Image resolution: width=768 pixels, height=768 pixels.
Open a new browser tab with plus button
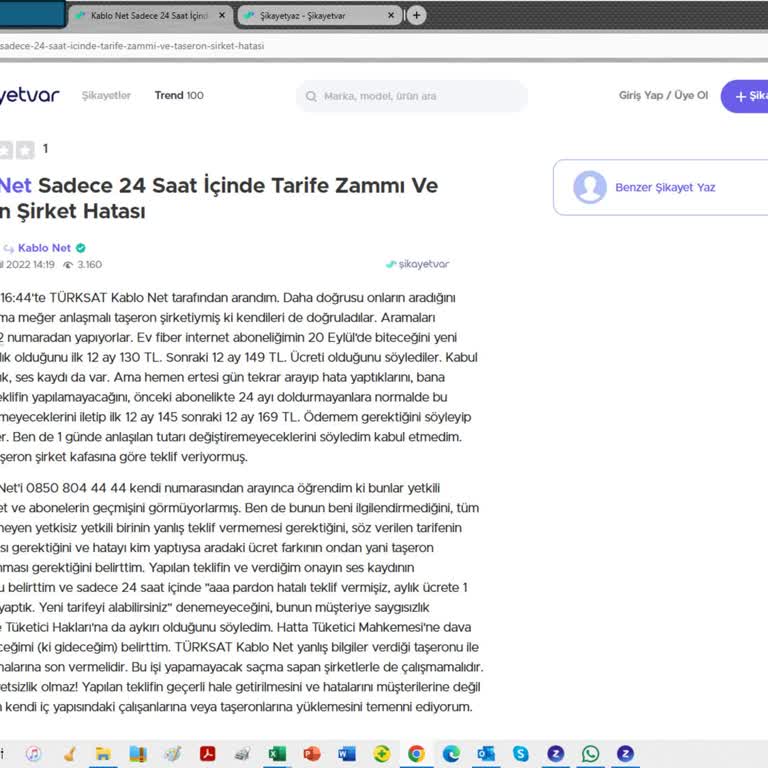416,15
